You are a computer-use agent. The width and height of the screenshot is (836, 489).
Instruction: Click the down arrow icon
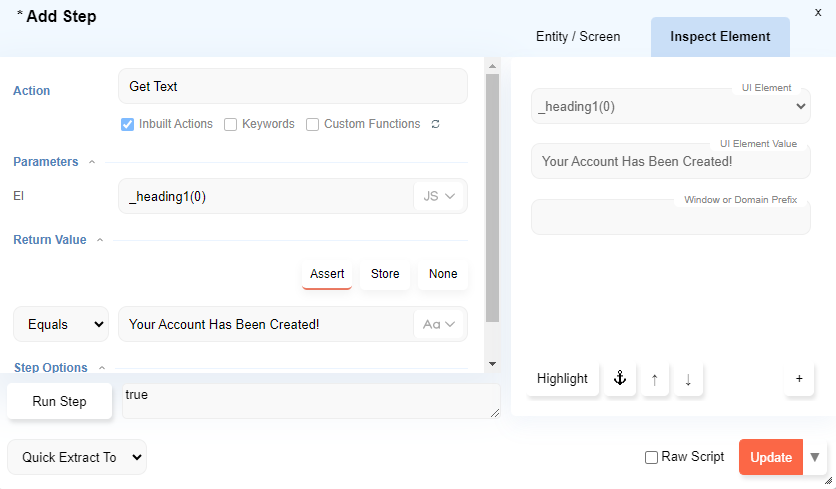point(688,379)
